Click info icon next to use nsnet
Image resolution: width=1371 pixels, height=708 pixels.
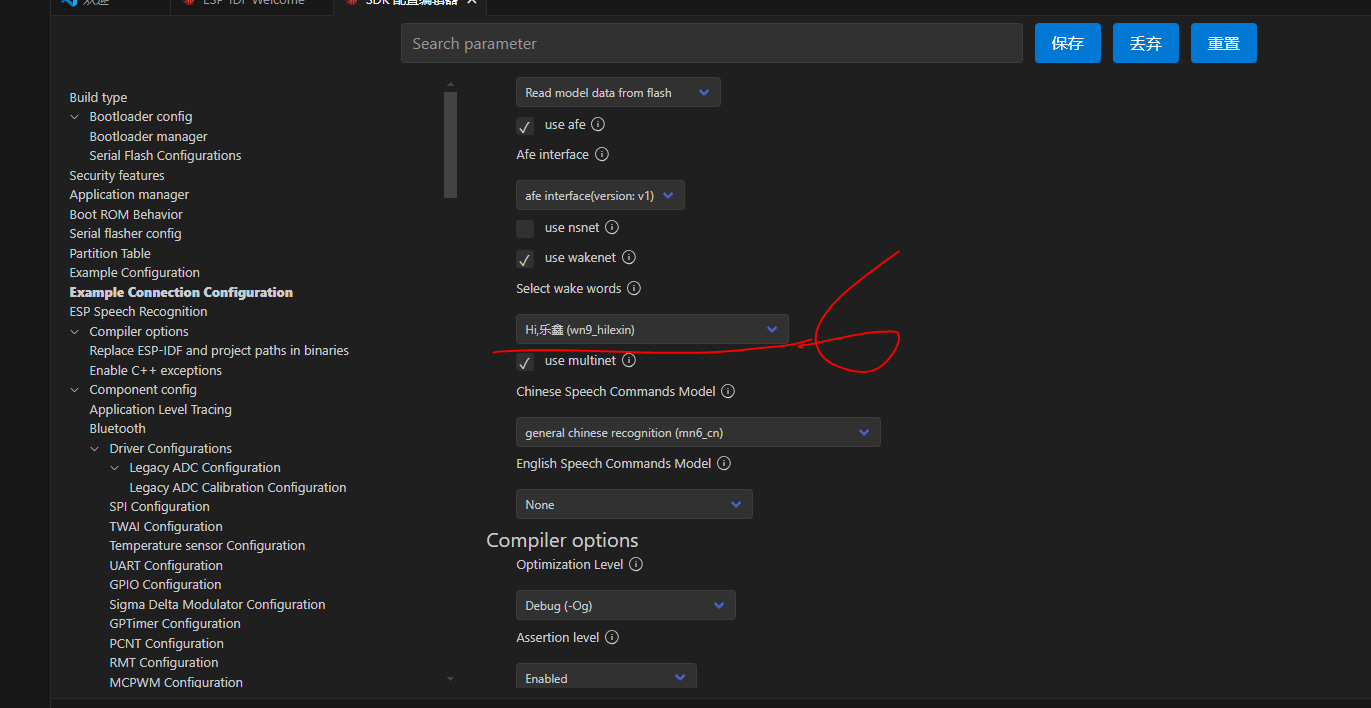pyautogui.click(x=612, y=228)
